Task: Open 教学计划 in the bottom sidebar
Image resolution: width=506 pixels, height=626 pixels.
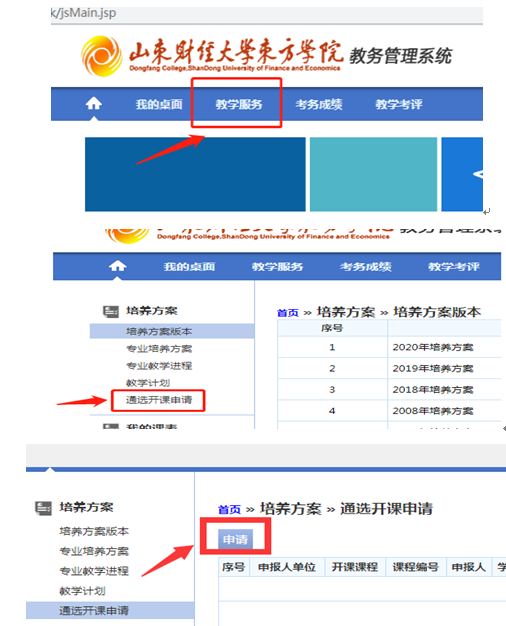Action: click(82, 590)
